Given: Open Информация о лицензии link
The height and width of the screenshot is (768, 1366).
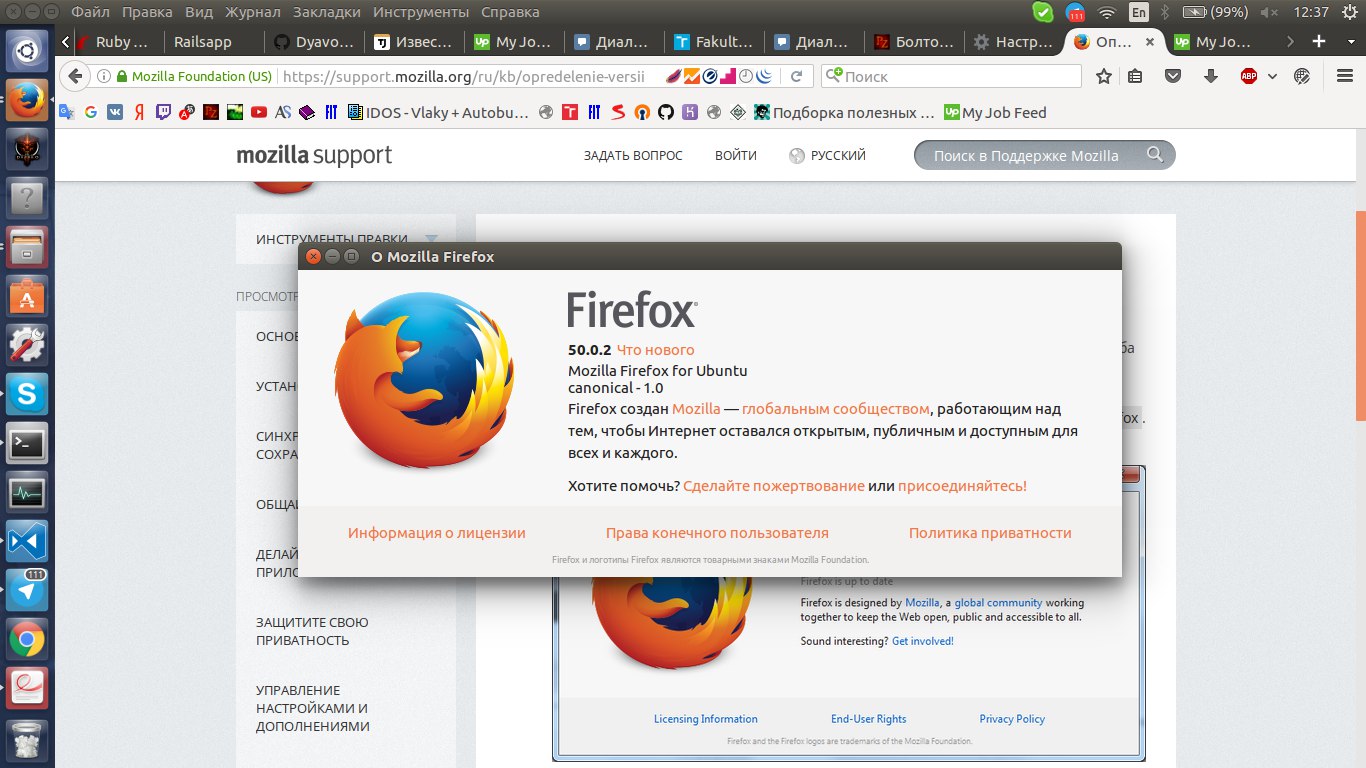Looking at the screenshot, I should [437, 533].
